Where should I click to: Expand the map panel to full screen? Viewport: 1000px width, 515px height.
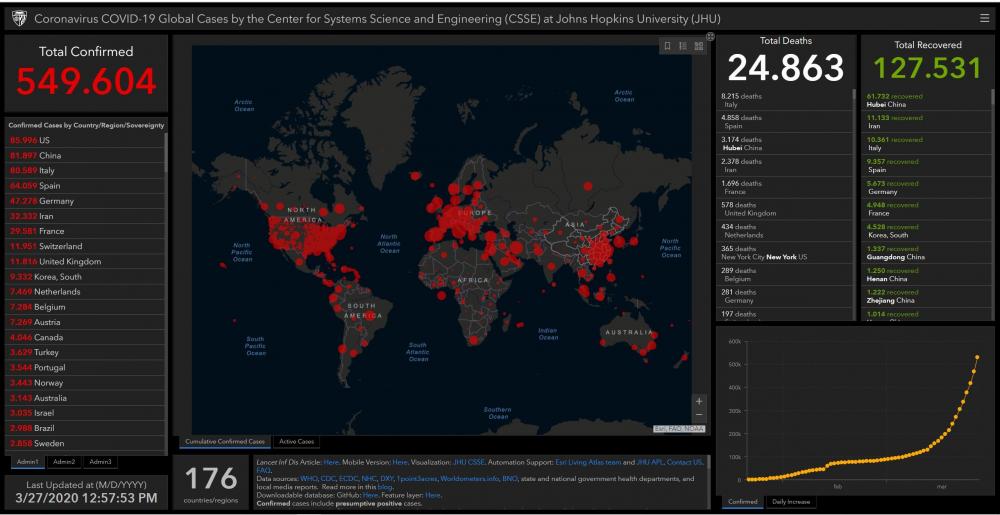(x=710, y=37)
